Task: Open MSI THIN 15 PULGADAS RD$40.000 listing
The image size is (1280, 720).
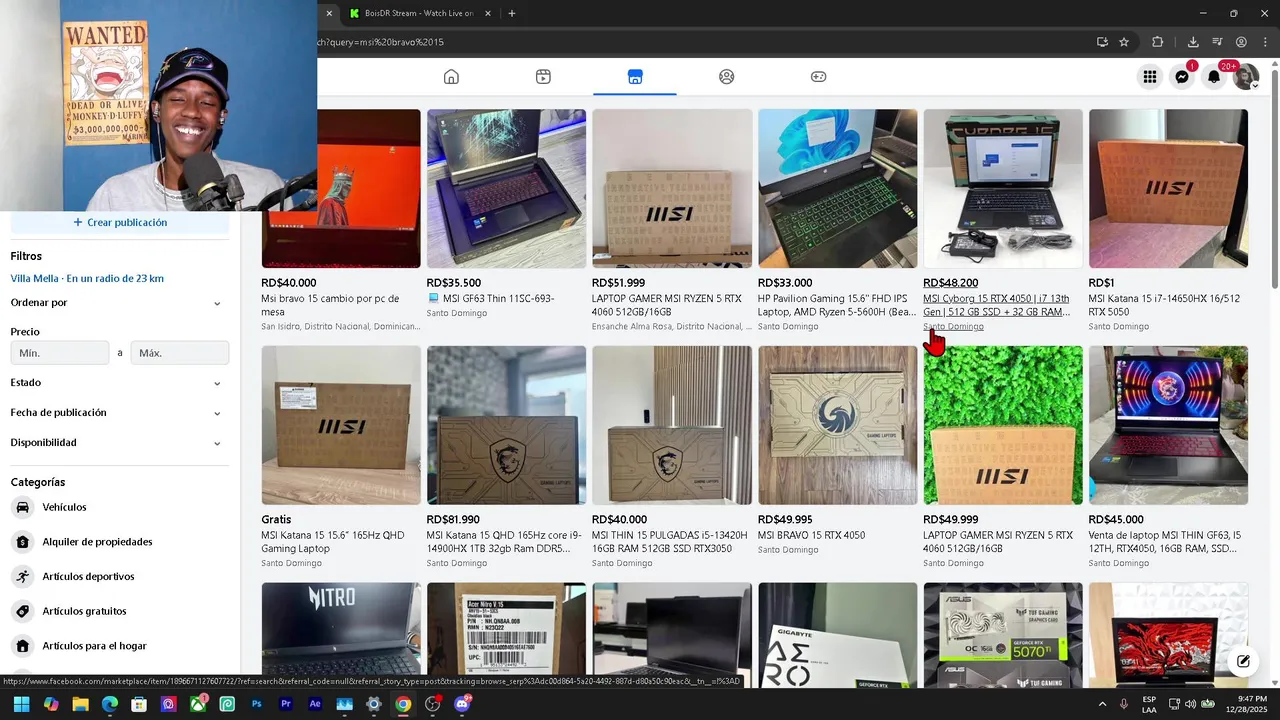Action: (672, 456)
